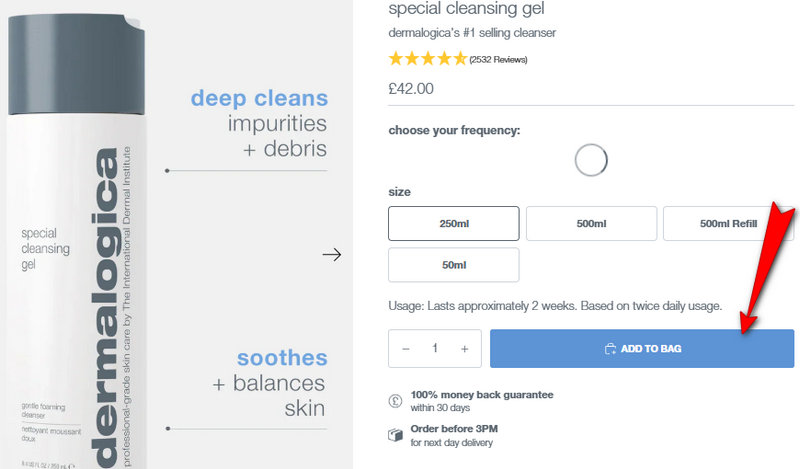Click the 'soothes' feature text

tap(282, 357)
